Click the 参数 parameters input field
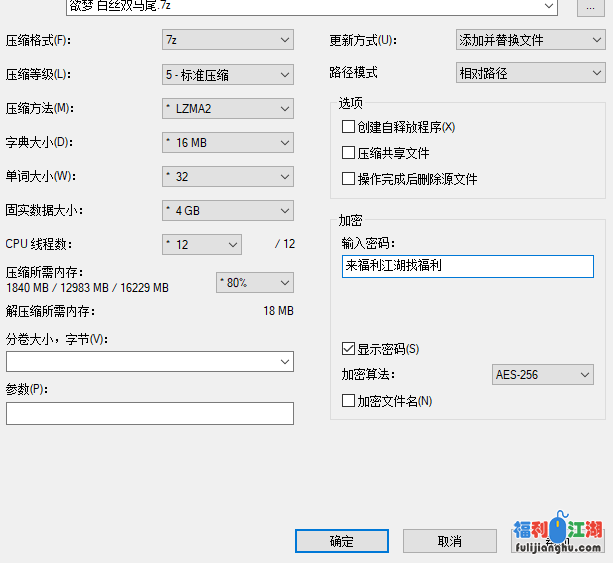 [149, 413]
